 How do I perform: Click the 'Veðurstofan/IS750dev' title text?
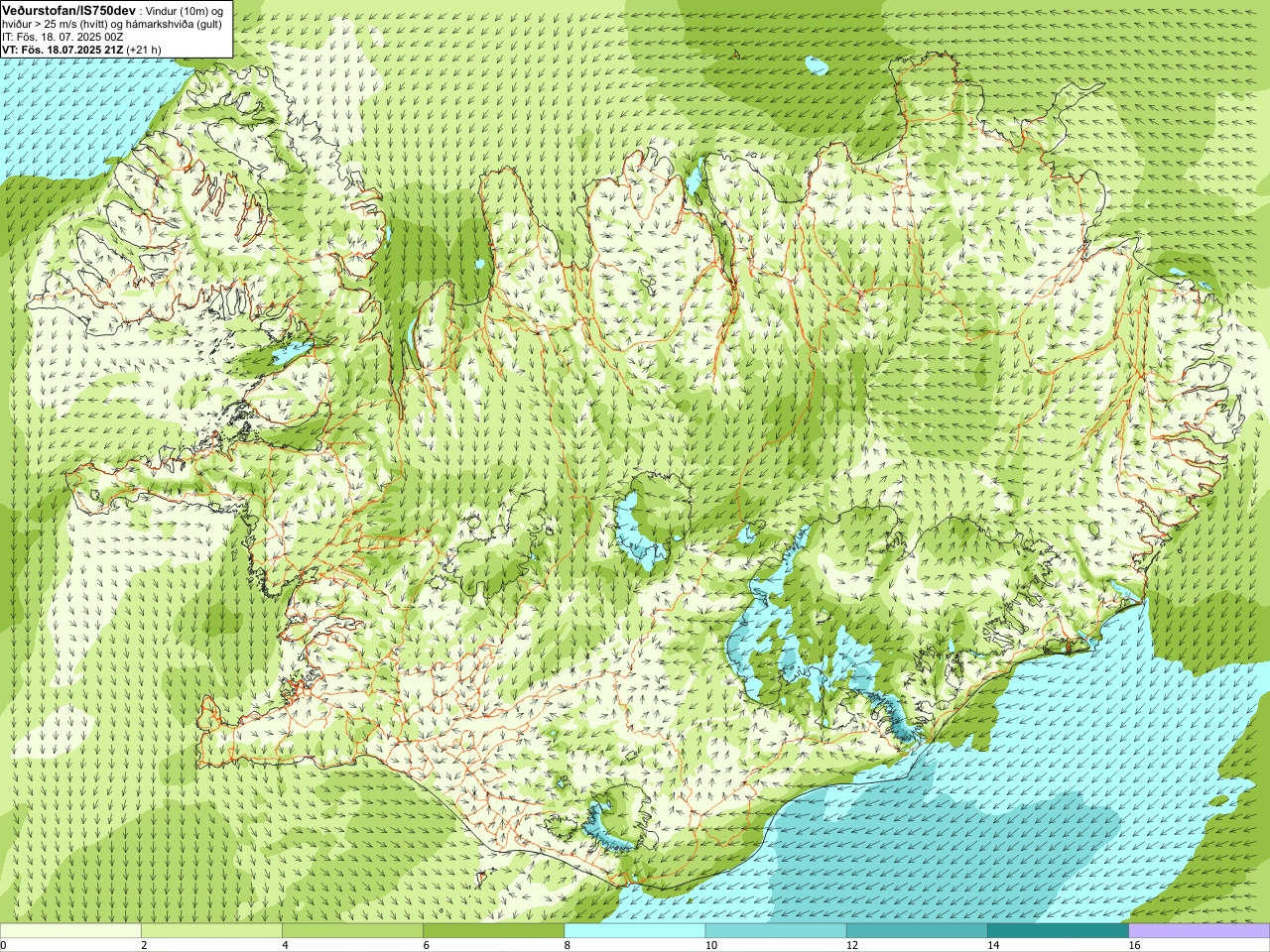pos(67,9)
